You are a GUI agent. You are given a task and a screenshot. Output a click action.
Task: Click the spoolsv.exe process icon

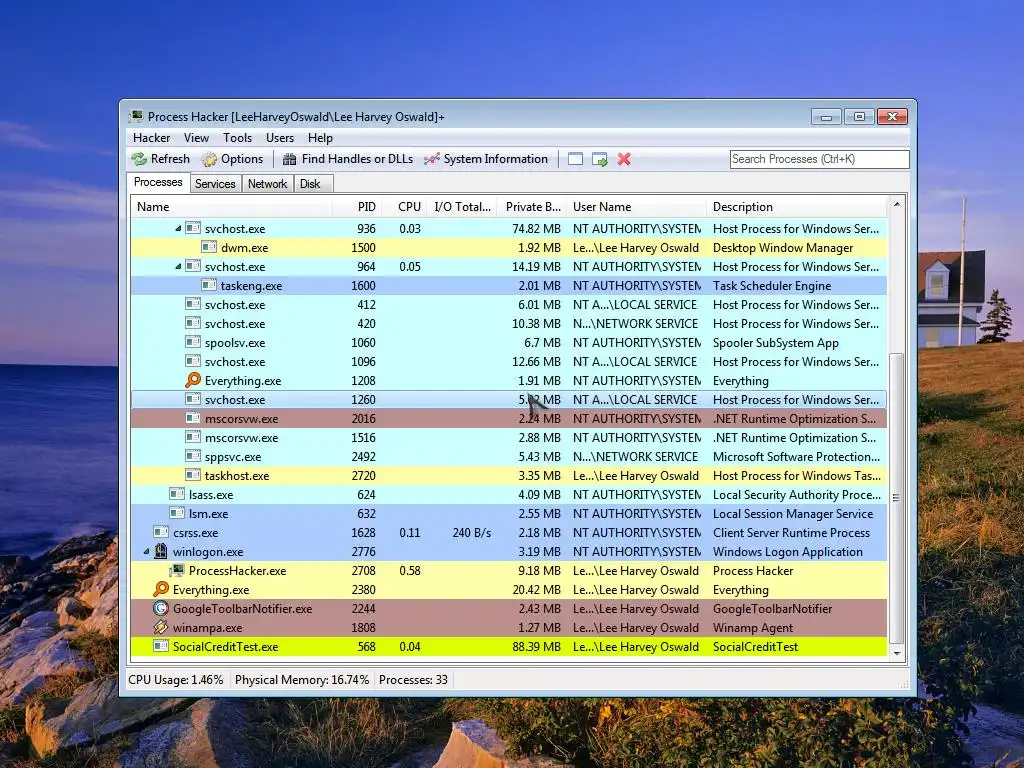(193, 342)
